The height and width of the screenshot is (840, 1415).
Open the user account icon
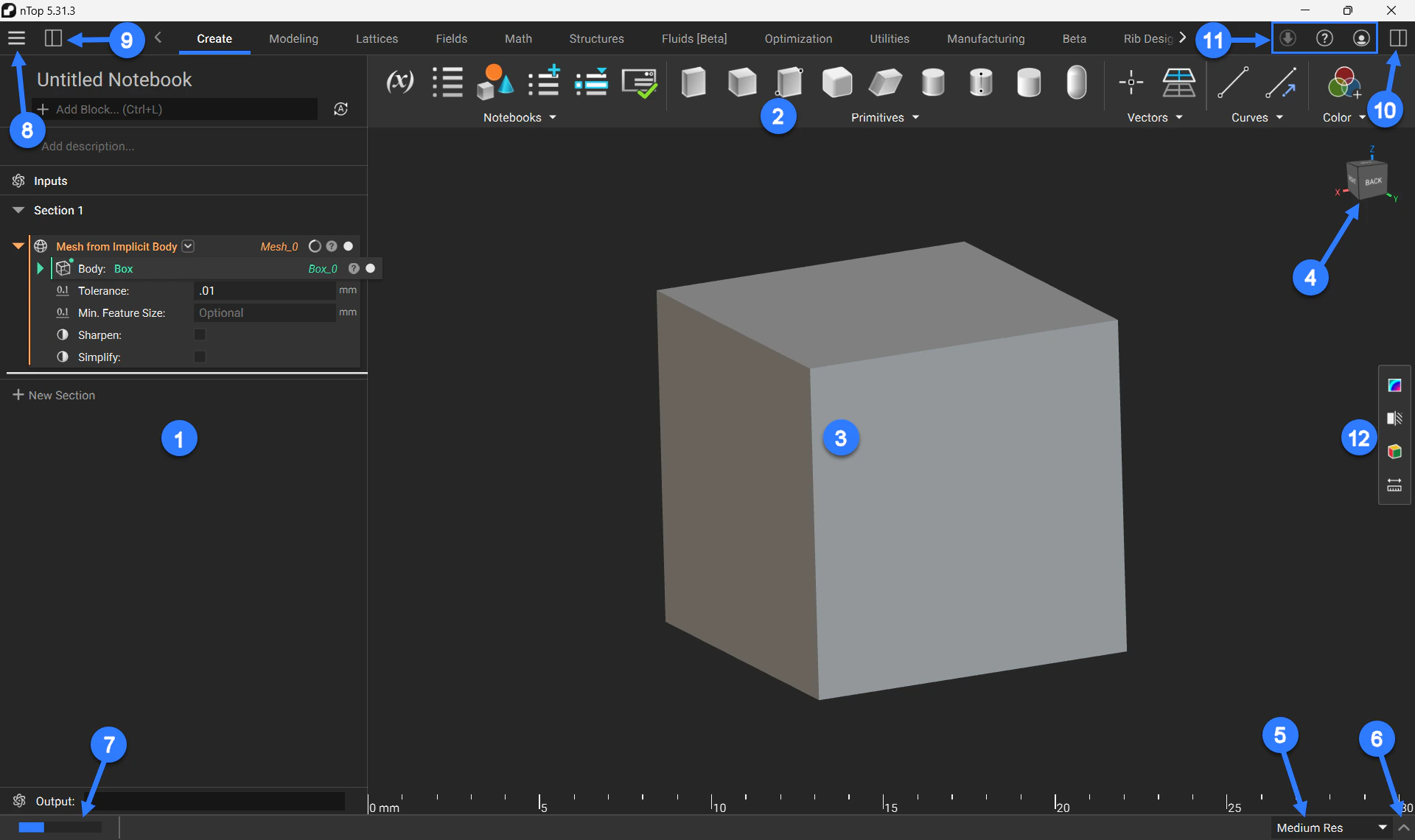(x=1361, y=38)
